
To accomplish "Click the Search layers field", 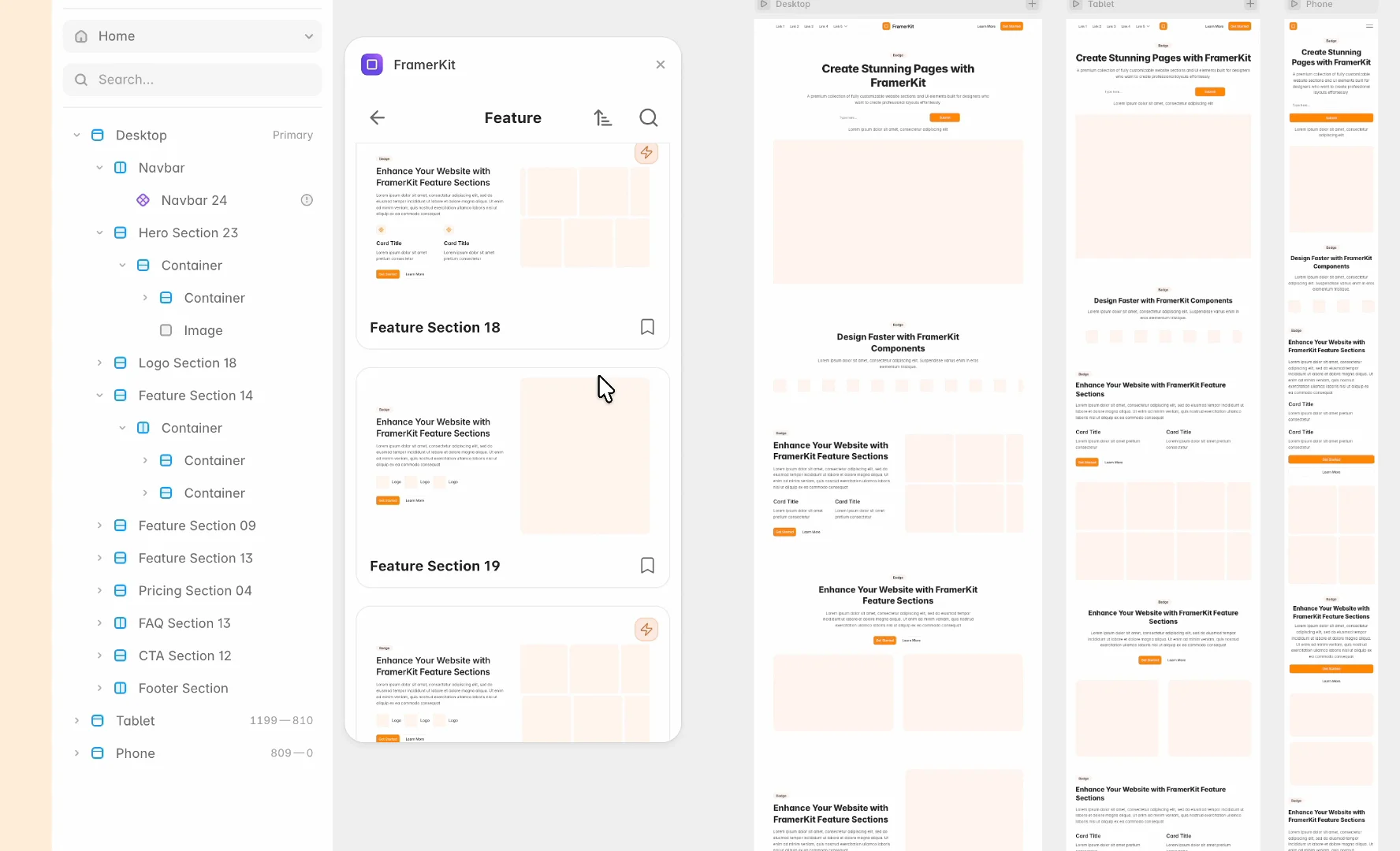I will point(192,80).
